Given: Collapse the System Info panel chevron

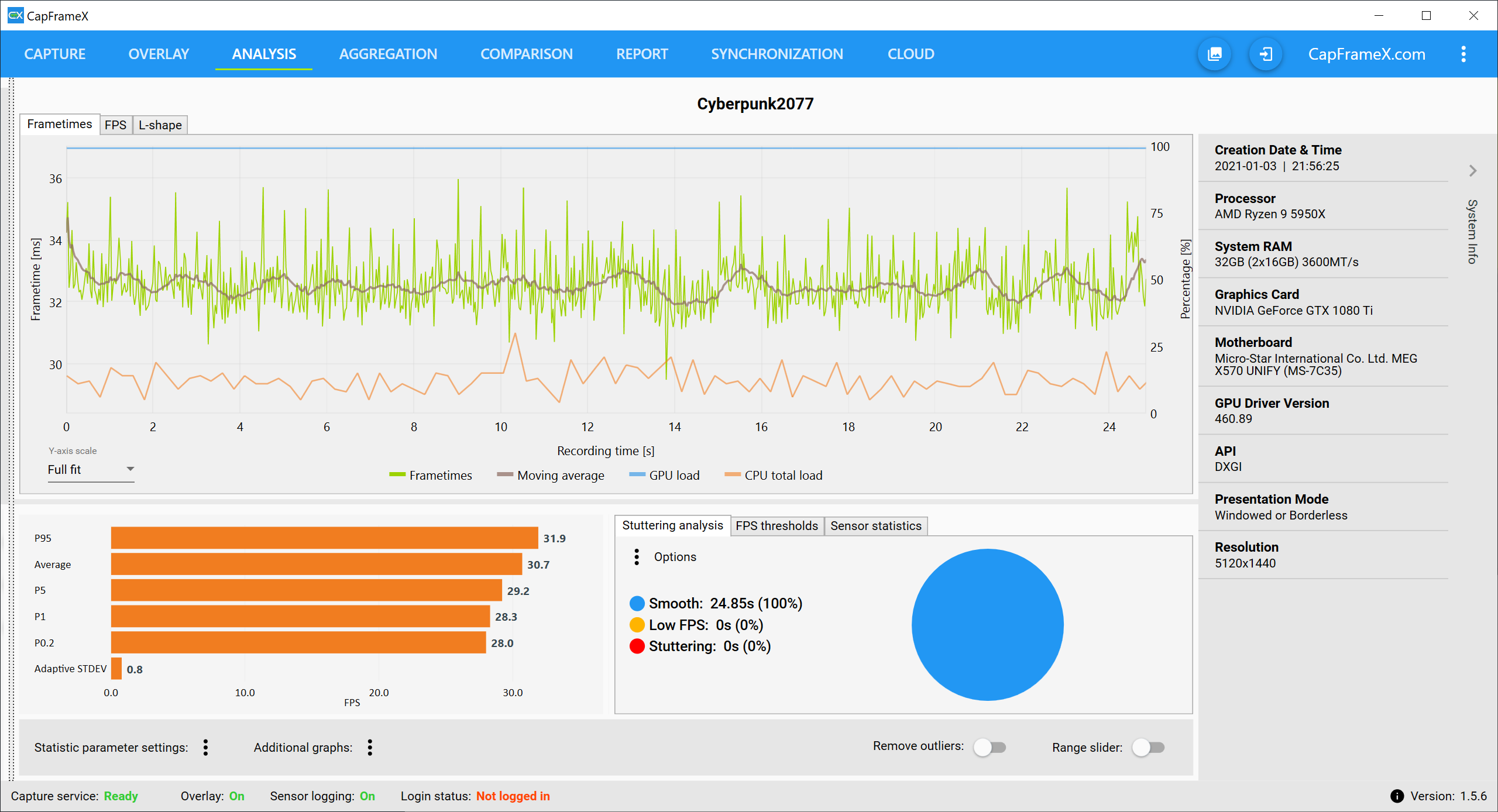Looking at the screenshot, I should coord(1472,171).
